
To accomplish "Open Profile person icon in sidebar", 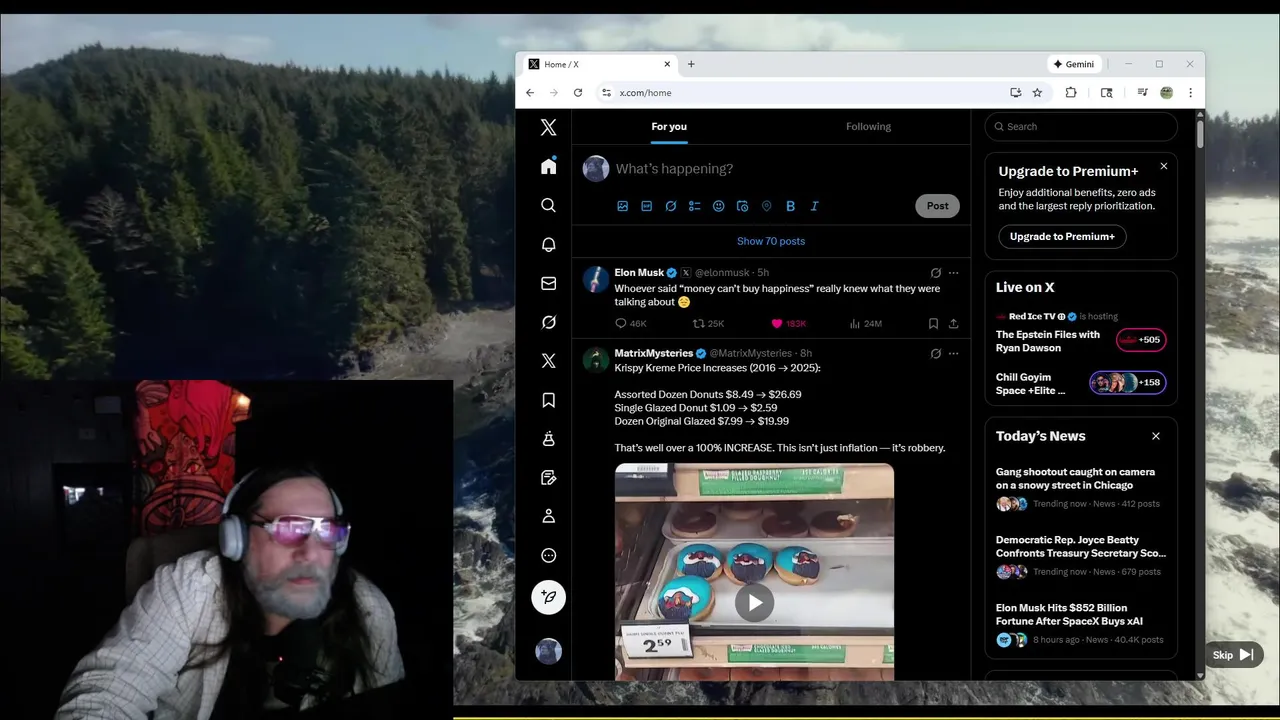I will (x=548, y=516).
